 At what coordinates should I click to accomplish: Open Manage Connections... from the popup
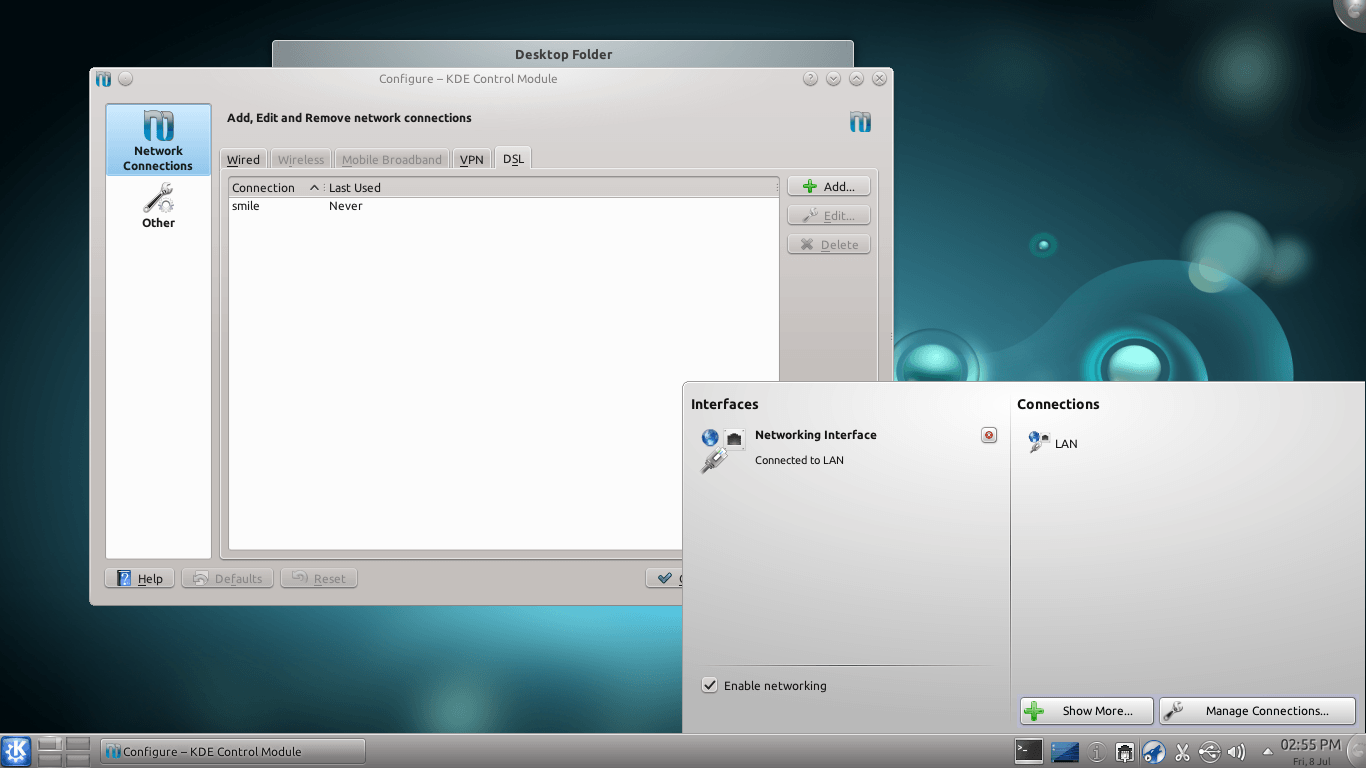[1257, 711]
